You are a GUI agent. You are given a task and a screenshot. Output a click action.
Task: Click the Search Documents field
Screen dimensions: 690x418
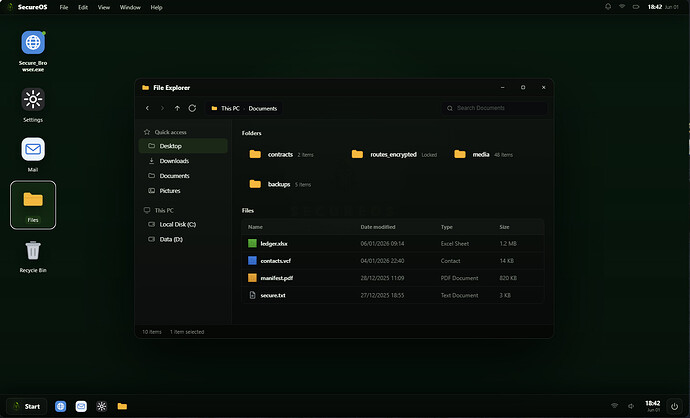pos(495,108)
